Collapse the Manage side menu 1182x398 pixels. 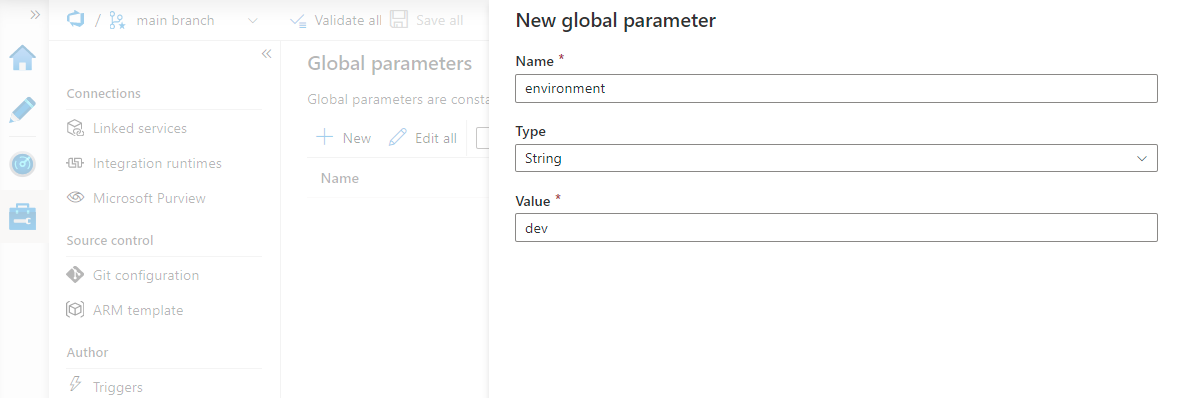(266, 54)
